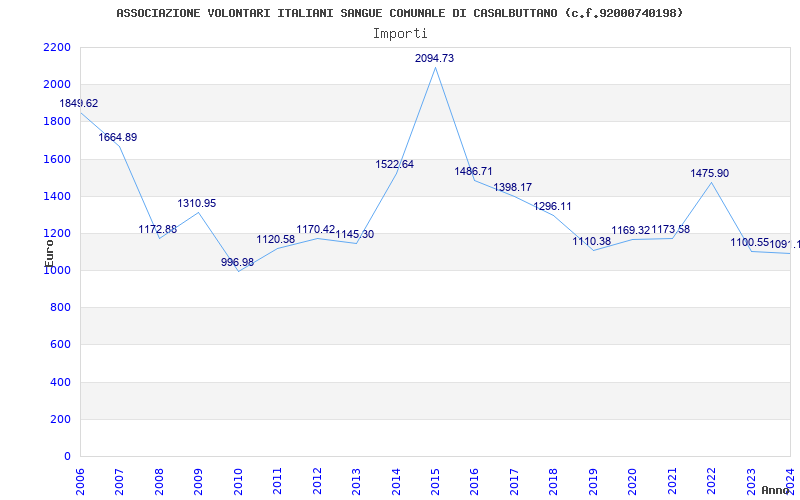Select the 1475.90 data label
The image size is (800, 500).
[710, 173]
